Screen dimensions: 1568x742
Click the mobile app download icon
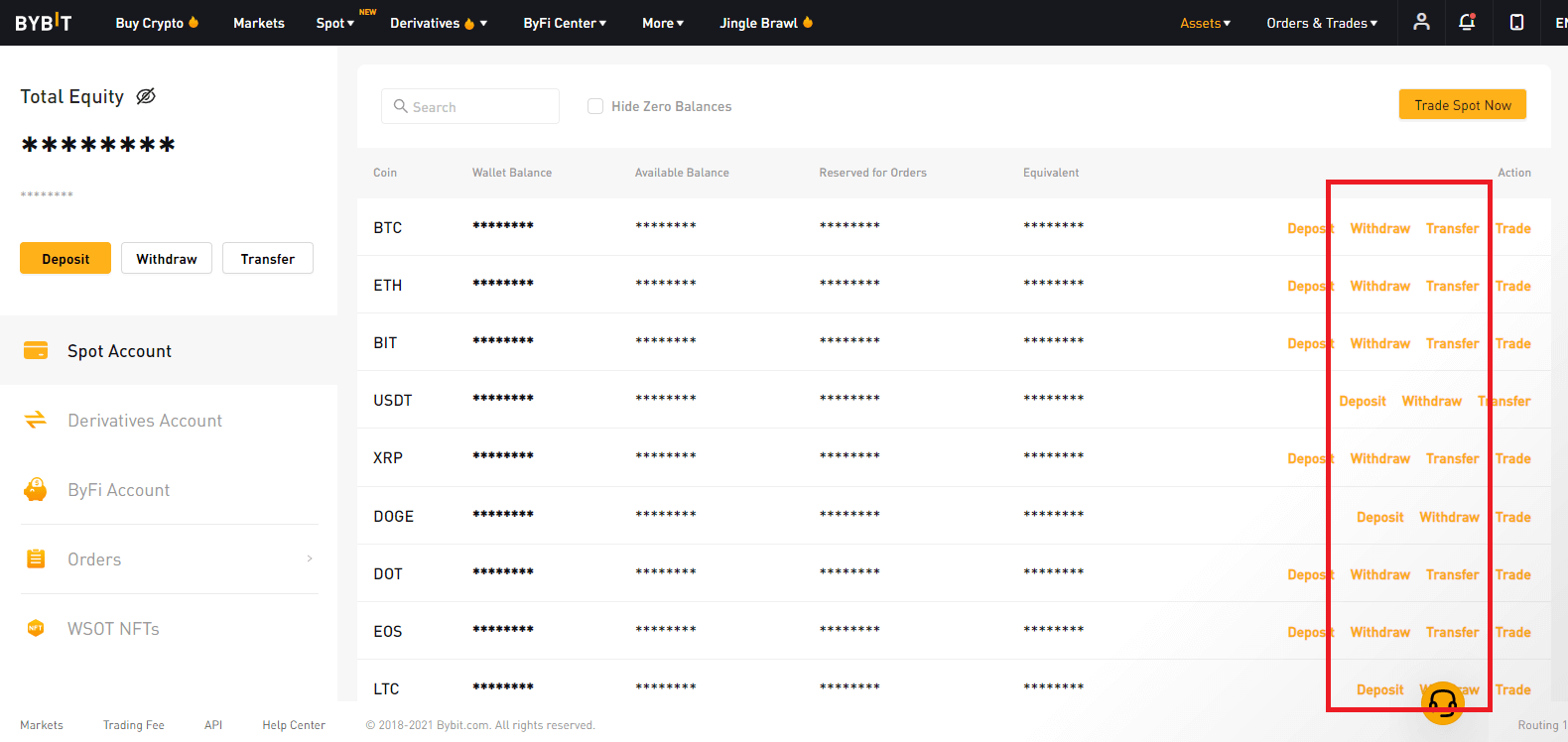pyautogui.click(x=1516, y=22)
